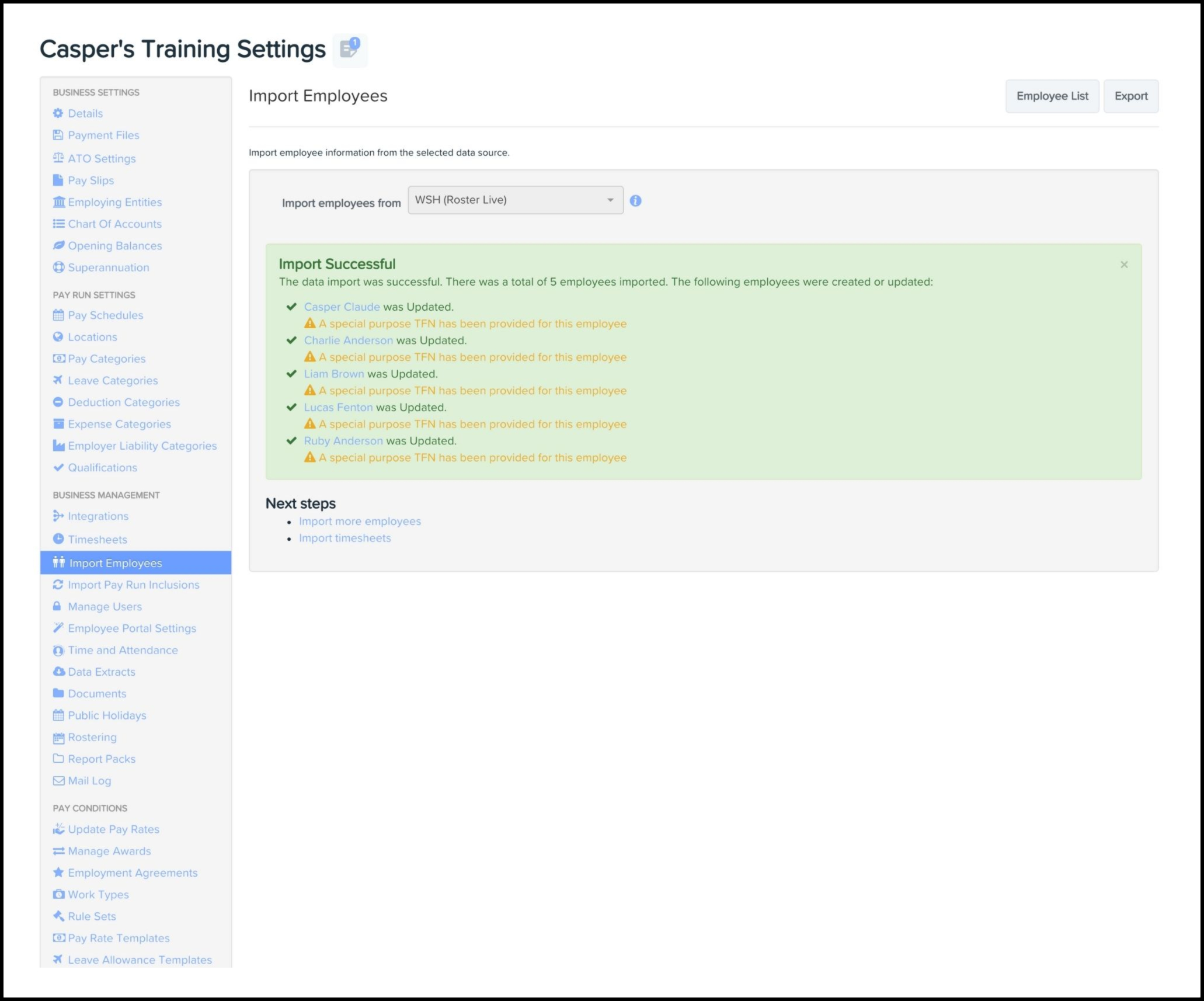Click the cloud download icon beside Data Extracts
1204x1001 pixels.
(x=58, y=672)
